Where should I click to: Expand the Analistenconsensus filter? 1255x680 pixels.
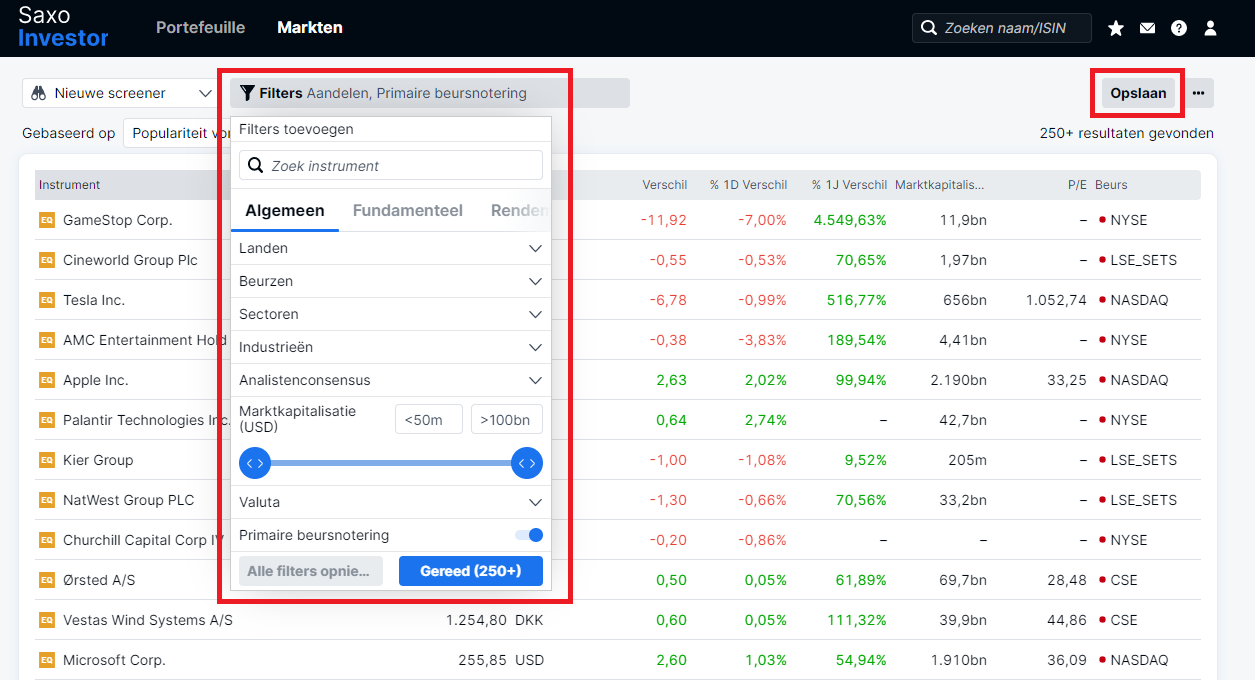391,380
